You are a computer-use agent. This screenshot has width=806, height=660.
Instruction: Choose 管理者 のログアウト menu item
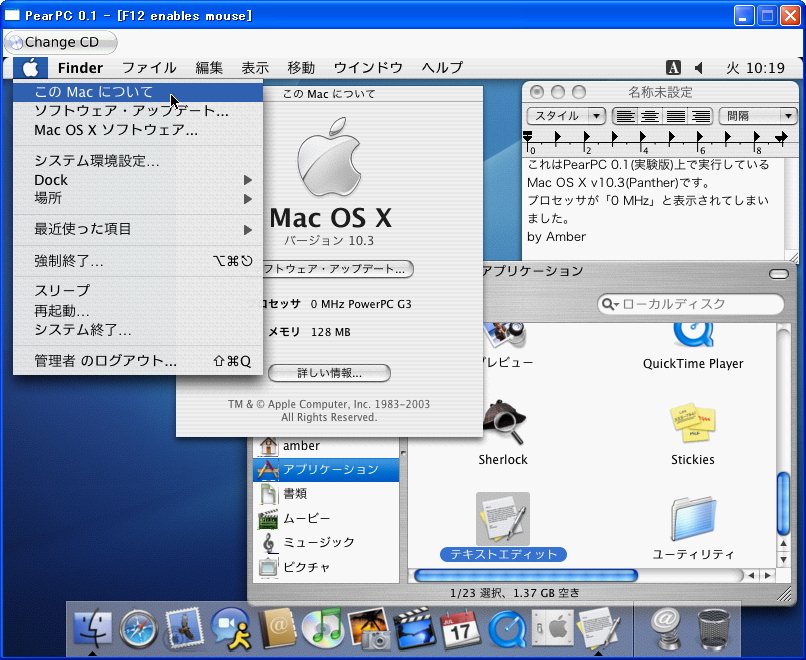138,361
